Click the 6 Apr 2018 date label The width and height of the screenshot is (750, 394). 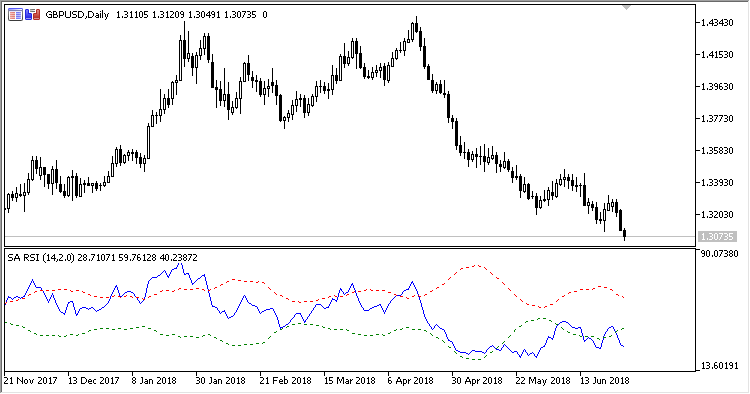tap(410, 381)
